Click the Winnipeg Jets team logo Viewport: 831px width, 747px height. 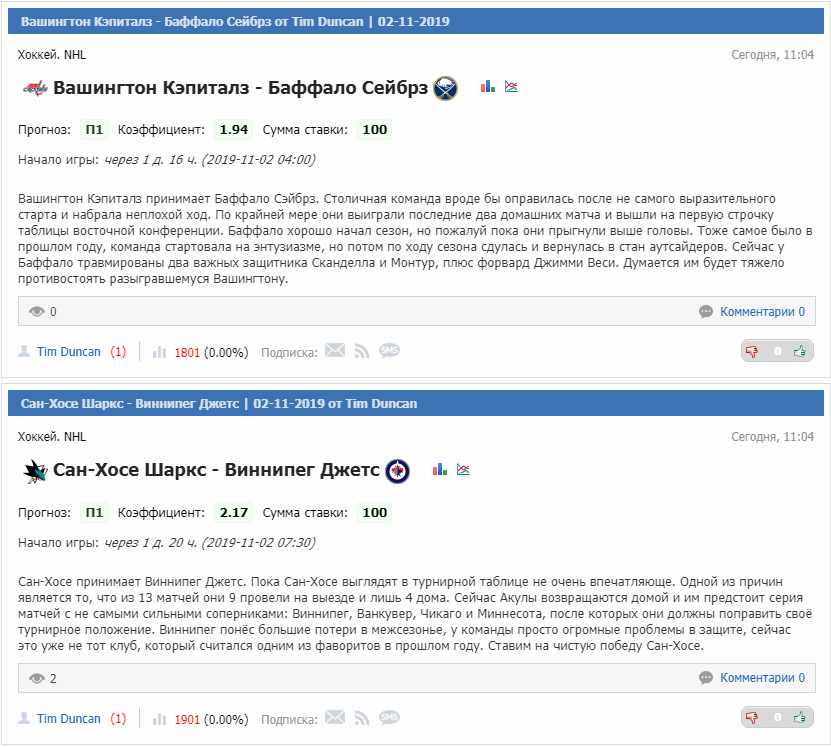(397, 470)
